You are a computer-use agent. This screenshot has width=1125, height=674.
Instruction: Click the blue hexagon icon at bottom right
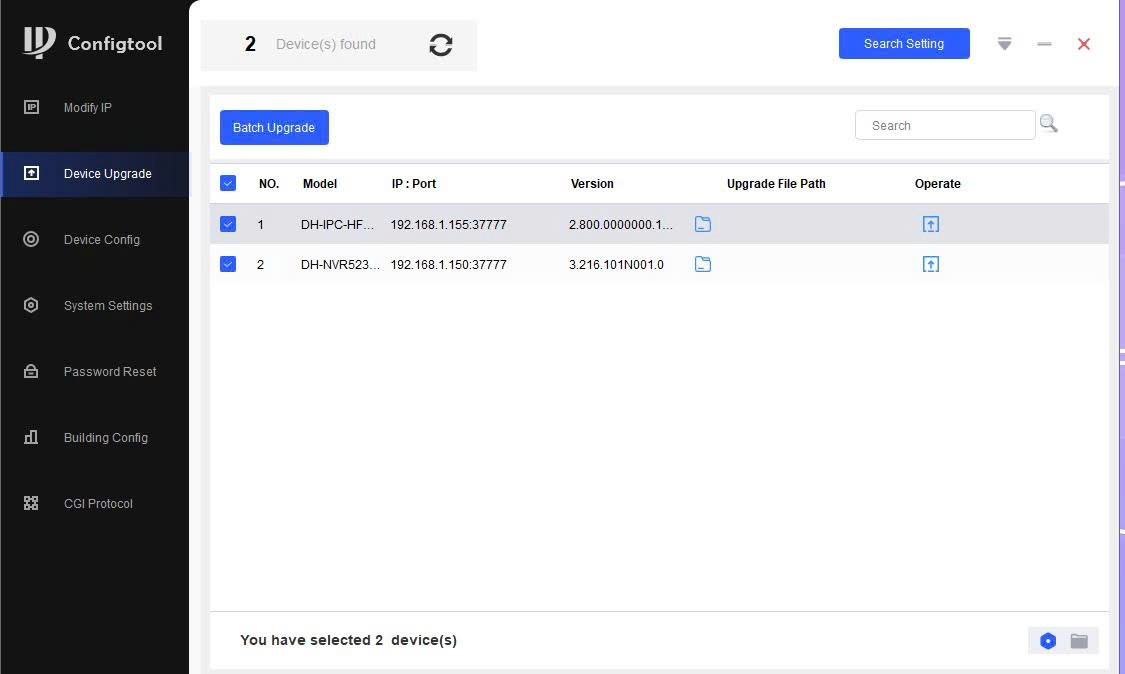[1048, 640]
